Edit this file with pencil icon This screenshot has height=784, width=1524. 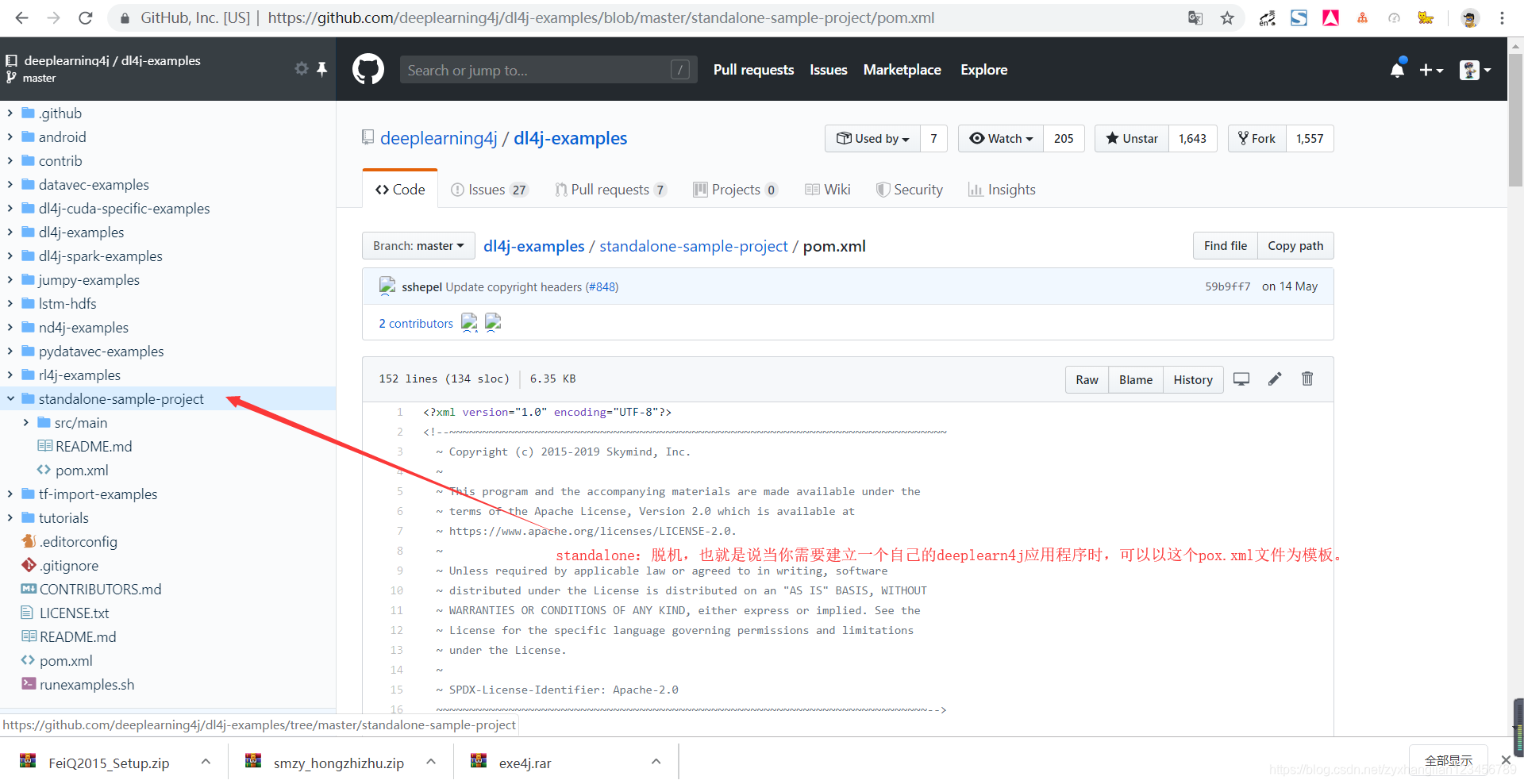pos(1275,379)
